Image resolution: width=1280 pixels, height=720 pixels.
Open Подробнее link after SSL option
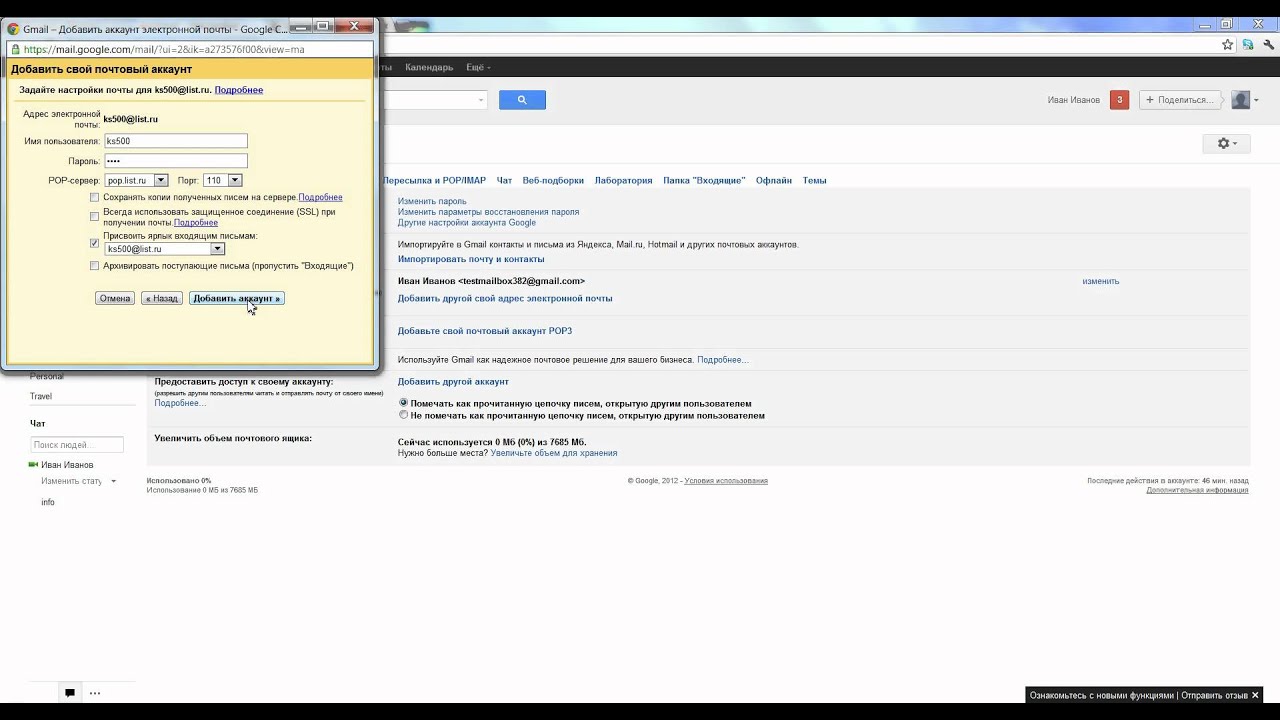pyautogui.click(x=195, y=222)
